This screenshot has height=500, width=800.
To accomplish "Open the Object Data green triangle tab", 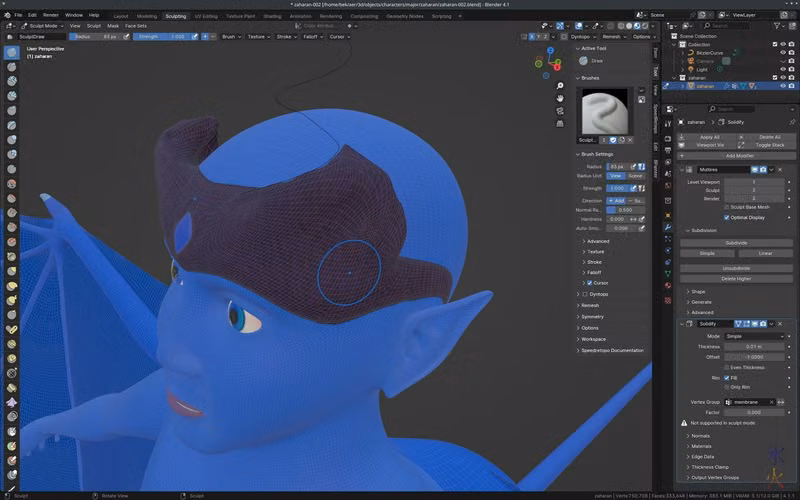I will (x=668, y=274).
